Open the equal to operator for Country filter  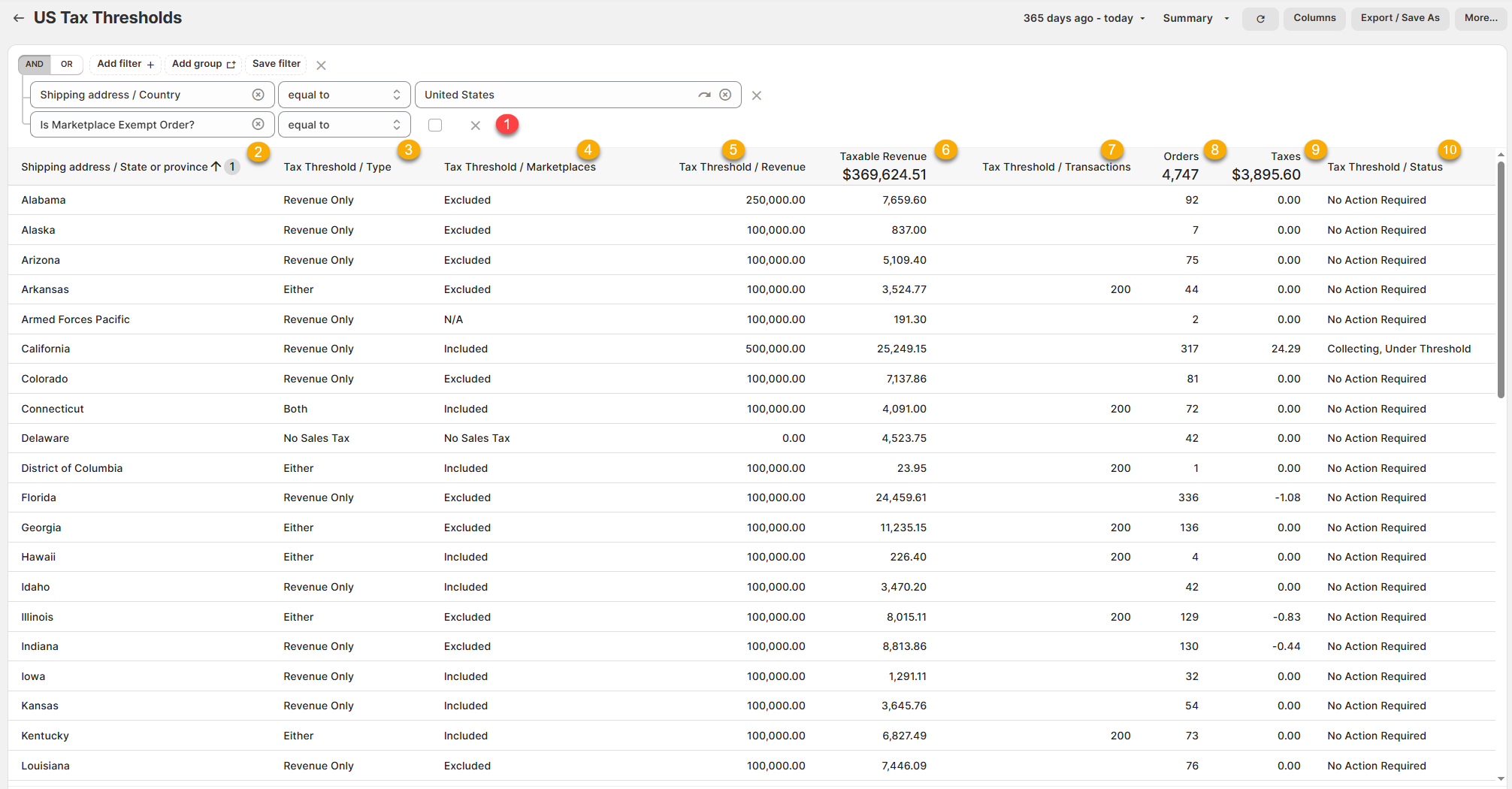click(344, 95)
